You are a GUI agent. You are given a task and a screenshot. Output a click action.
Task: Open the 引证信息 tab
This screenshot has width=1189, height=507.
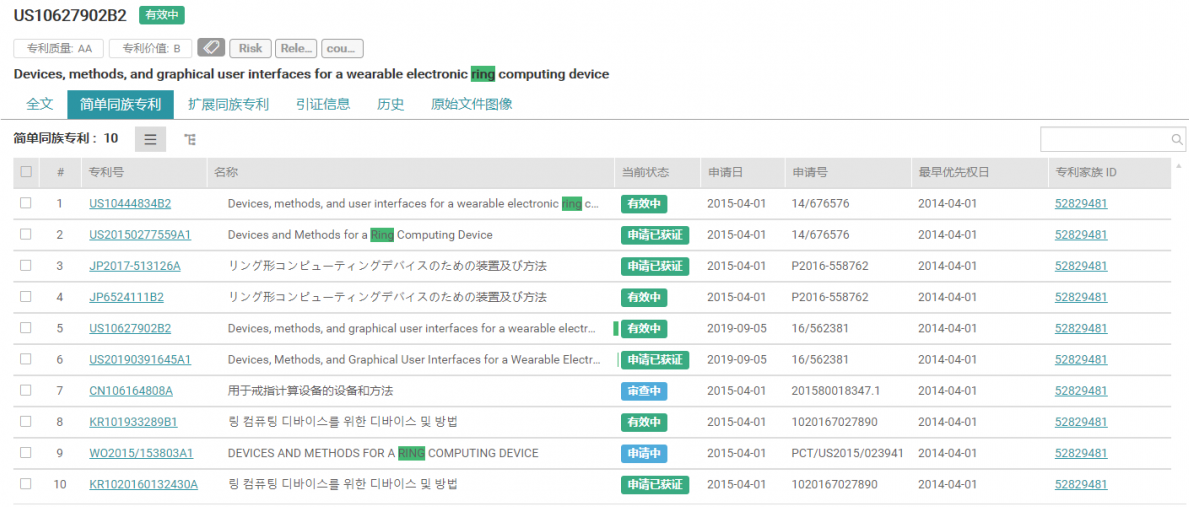(x=323, y=104)
